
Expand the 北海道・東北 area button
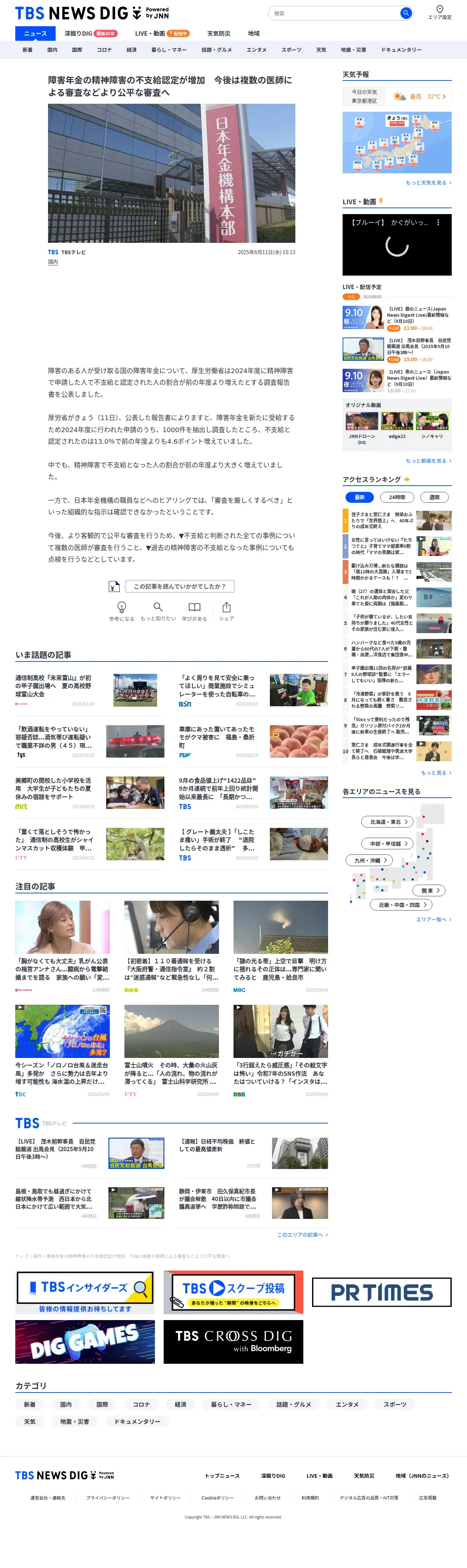(388, 822)
